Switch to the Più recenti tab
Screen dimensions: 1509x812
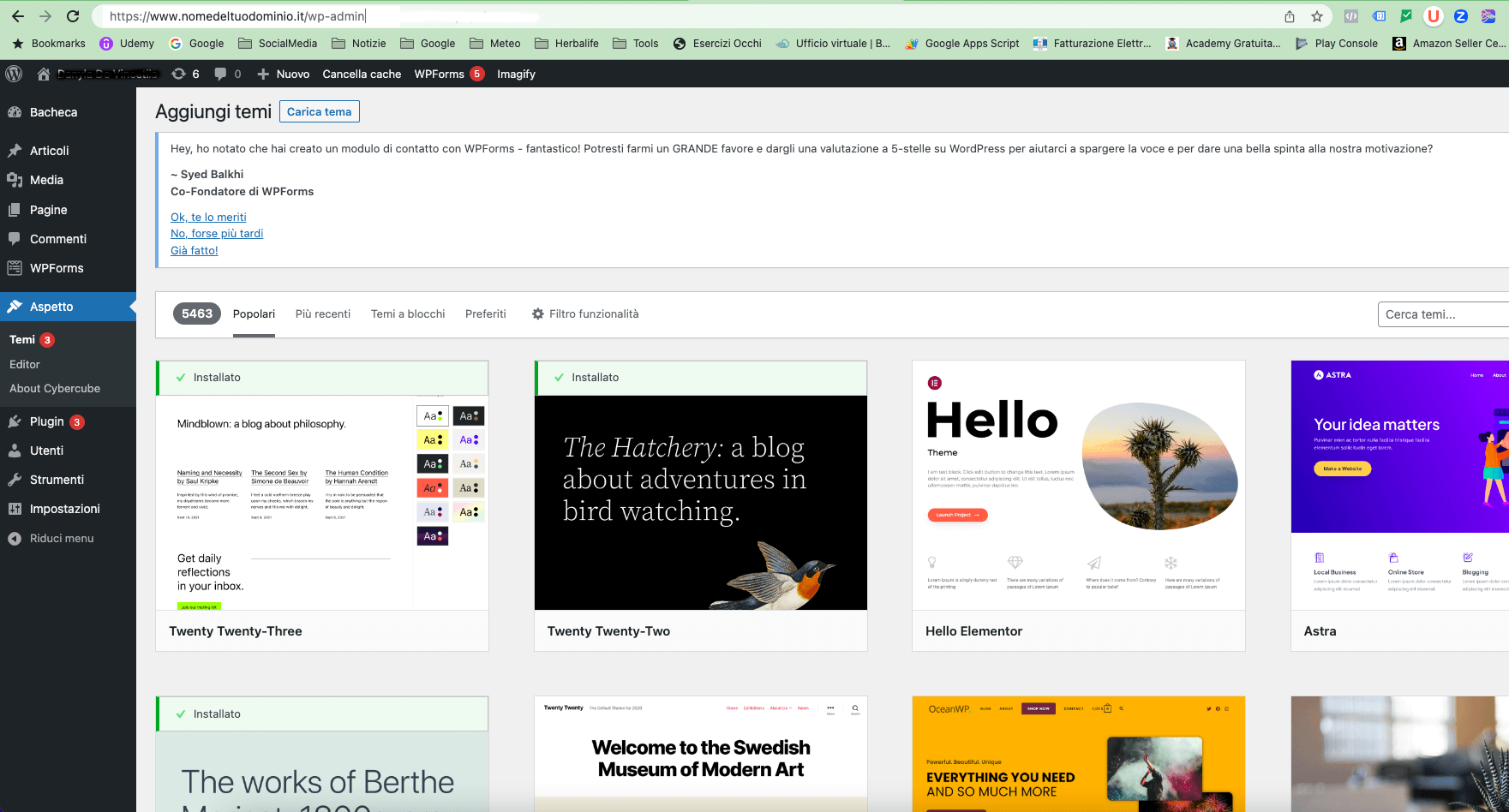coord(323,313)
